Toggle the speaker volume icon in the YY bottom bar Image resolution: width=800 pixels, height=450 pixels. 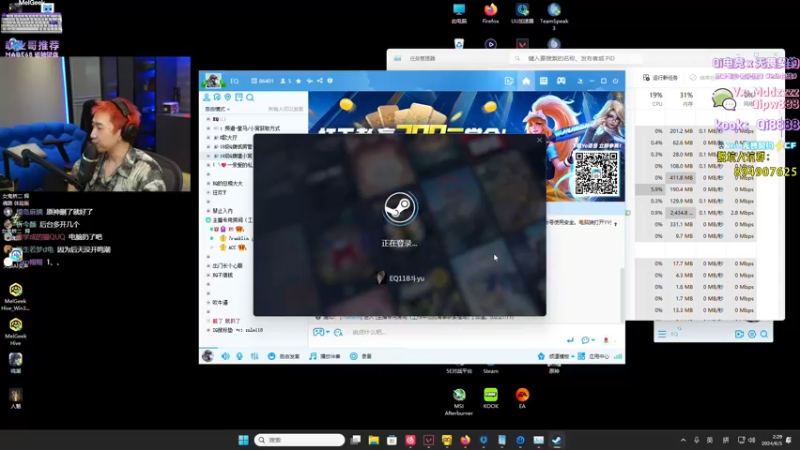click(x=226, y=356)
